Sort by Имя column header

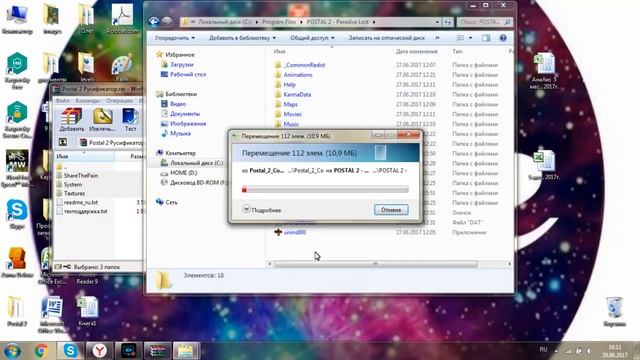280,51
